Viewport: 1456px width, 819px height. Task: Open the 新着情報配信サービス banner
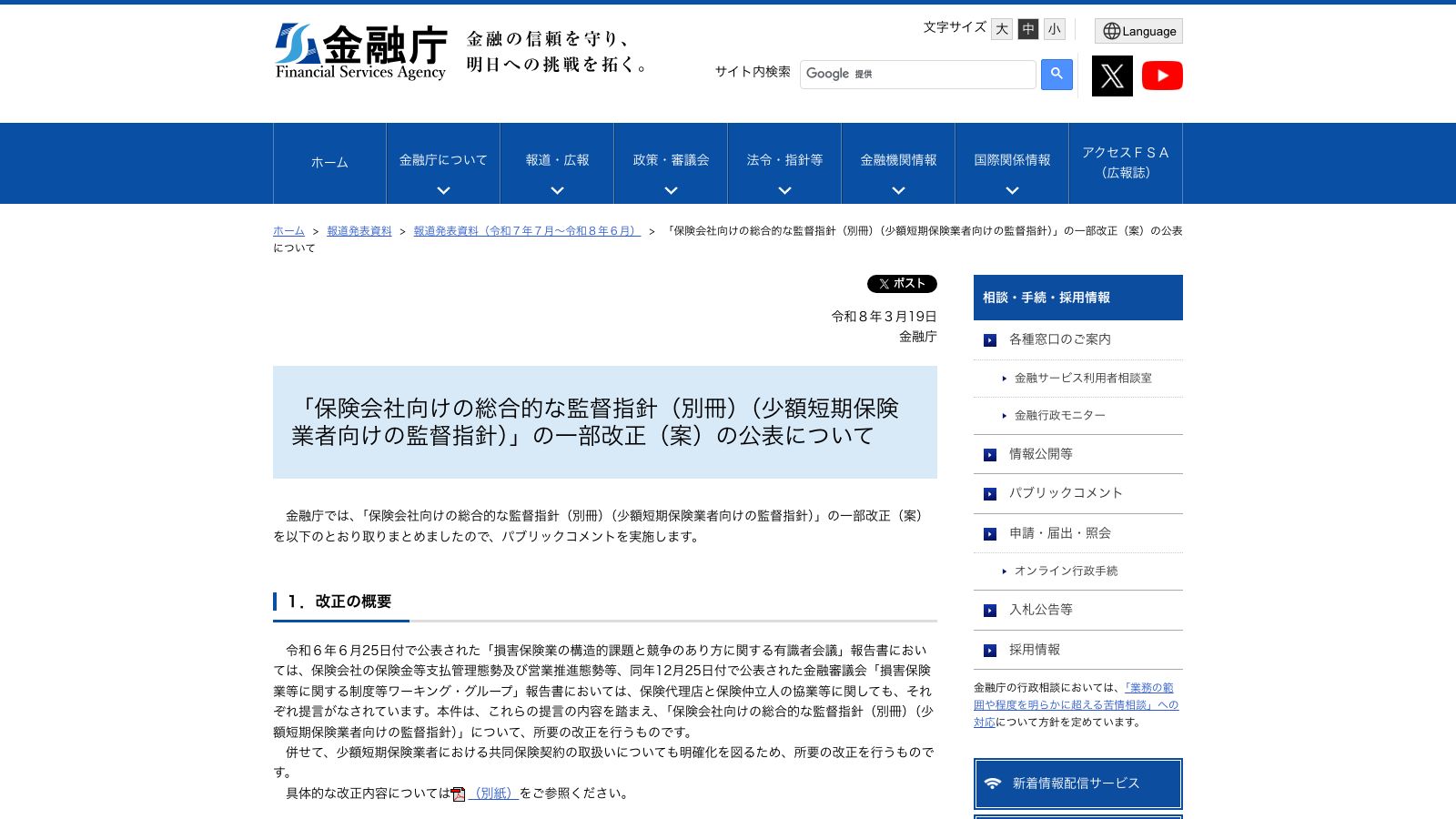(1078, 784)
